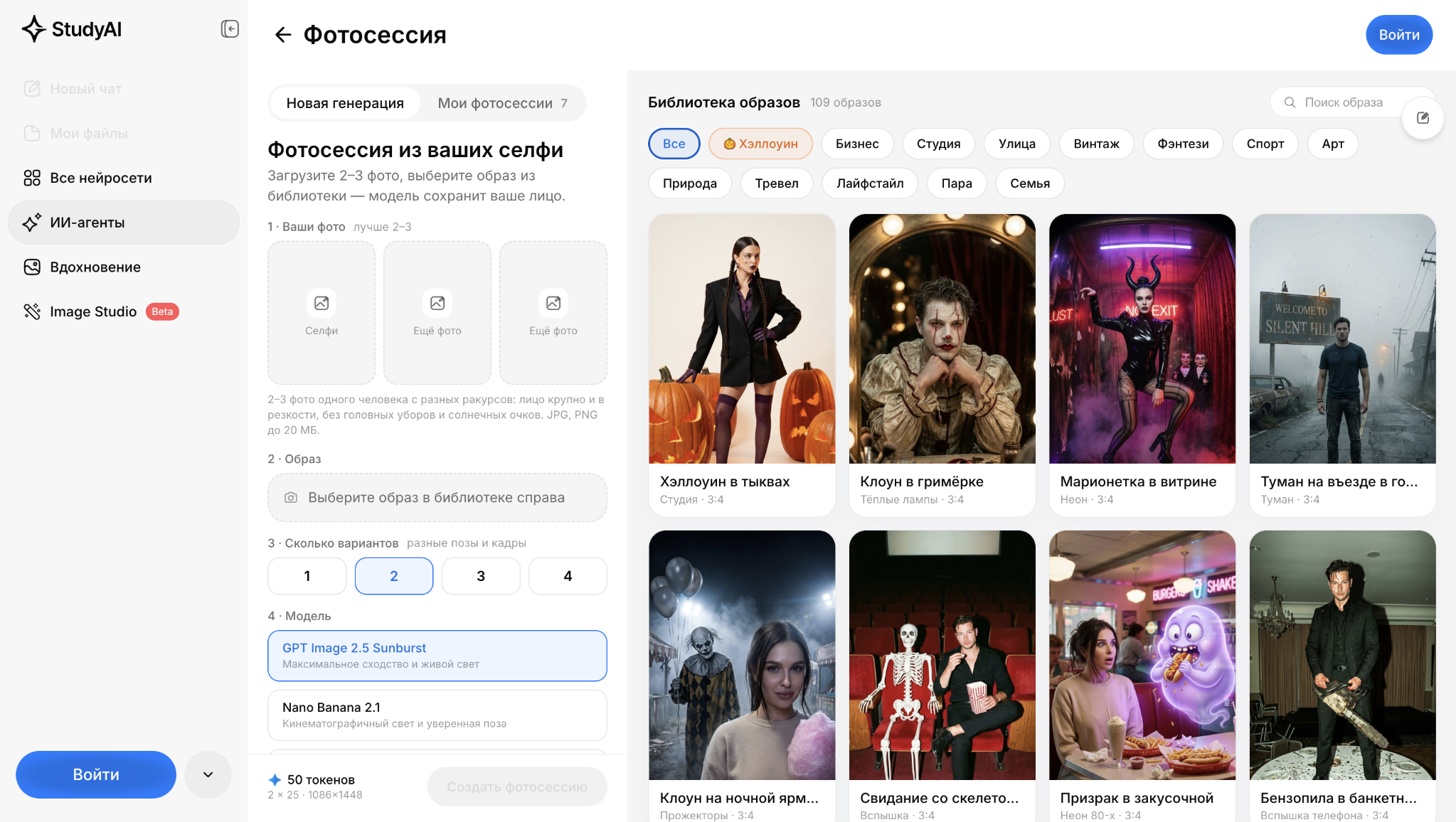
Task: Click the Создать фотосессию button
Action: pos(517,786)
